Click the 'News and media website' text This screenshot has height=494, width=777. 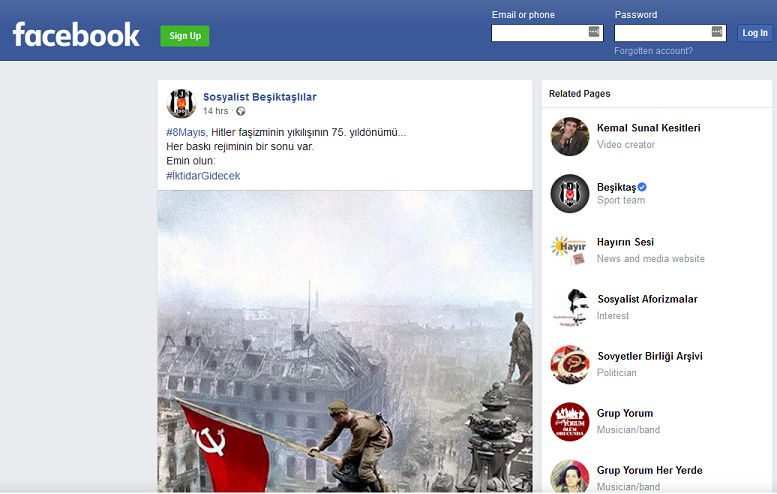[x=651, y=258]
